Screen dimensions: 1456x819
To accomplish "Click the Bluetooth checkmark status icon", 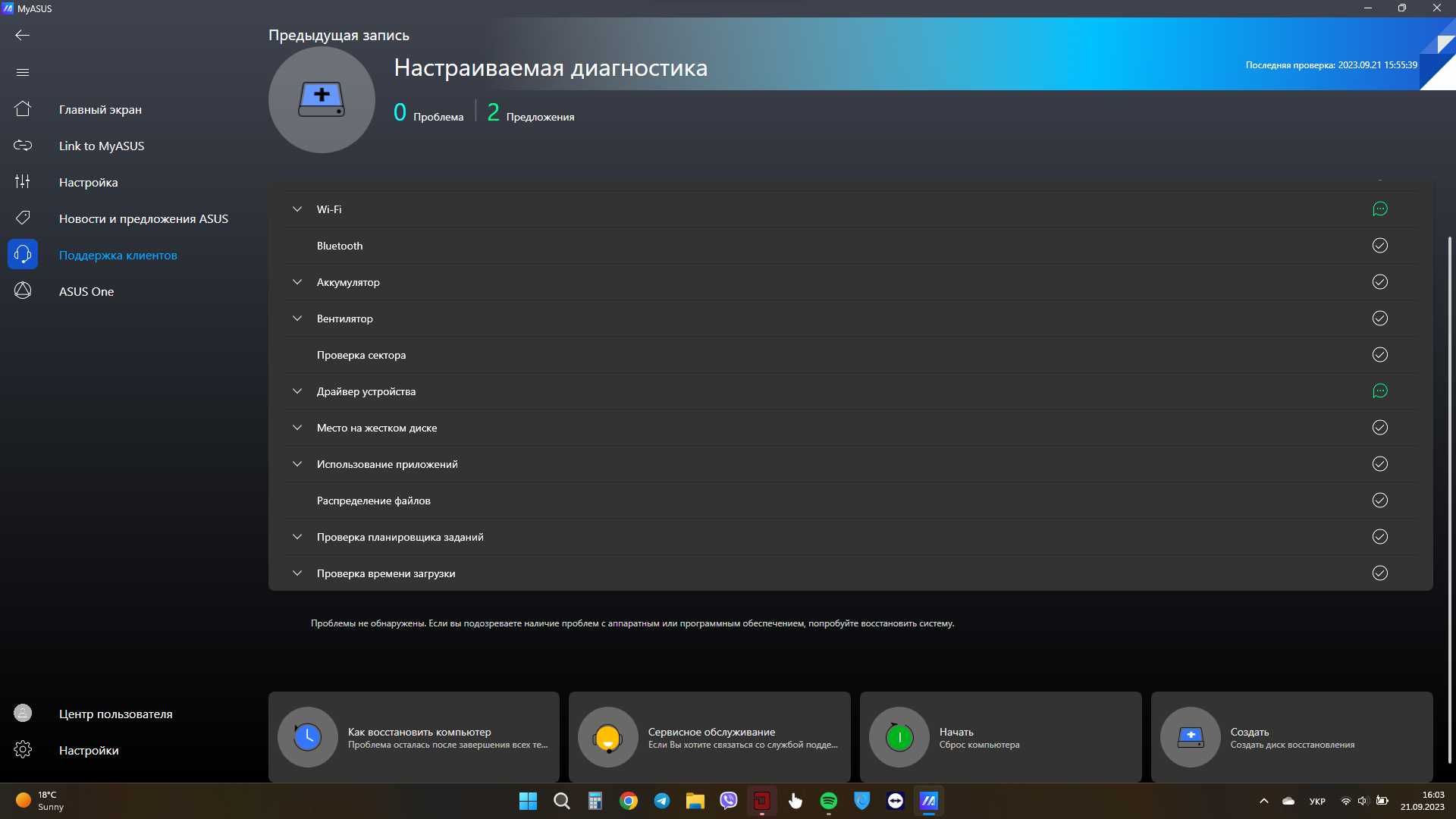I will pos(1380,246).
